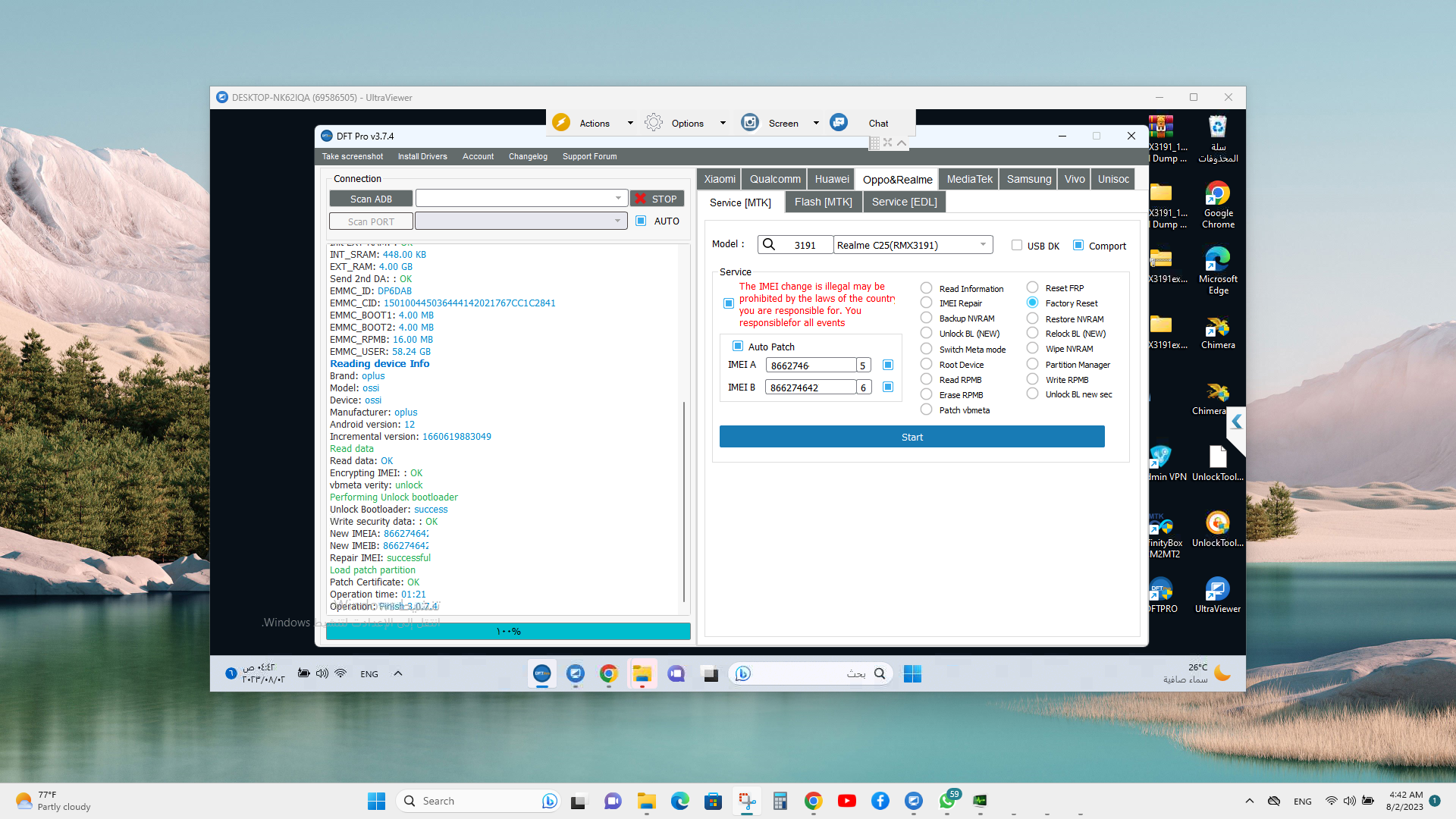Select the Partition Manager option
The height and width of the screenshot is (819, 1456).
[1032, 364]
